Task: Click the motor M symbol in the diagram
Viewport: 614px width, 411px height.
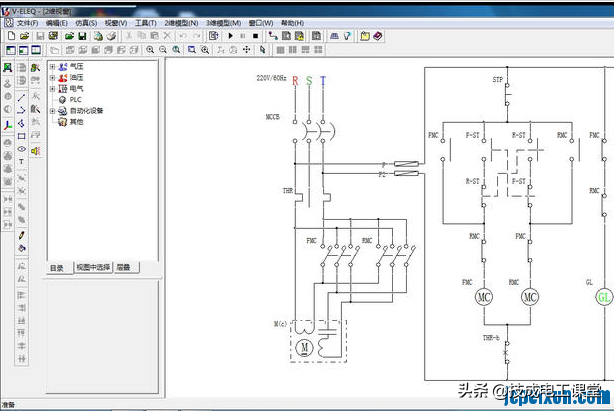Action: click(x=304, y=347)
